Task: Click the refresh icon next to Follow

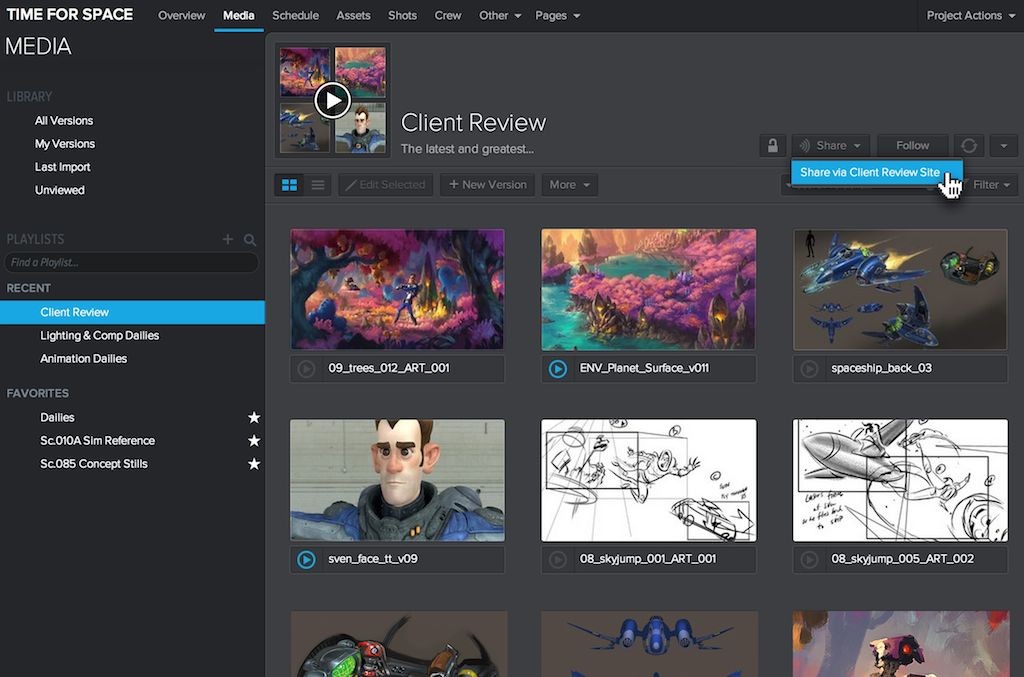Action: [x=968, y=146]
